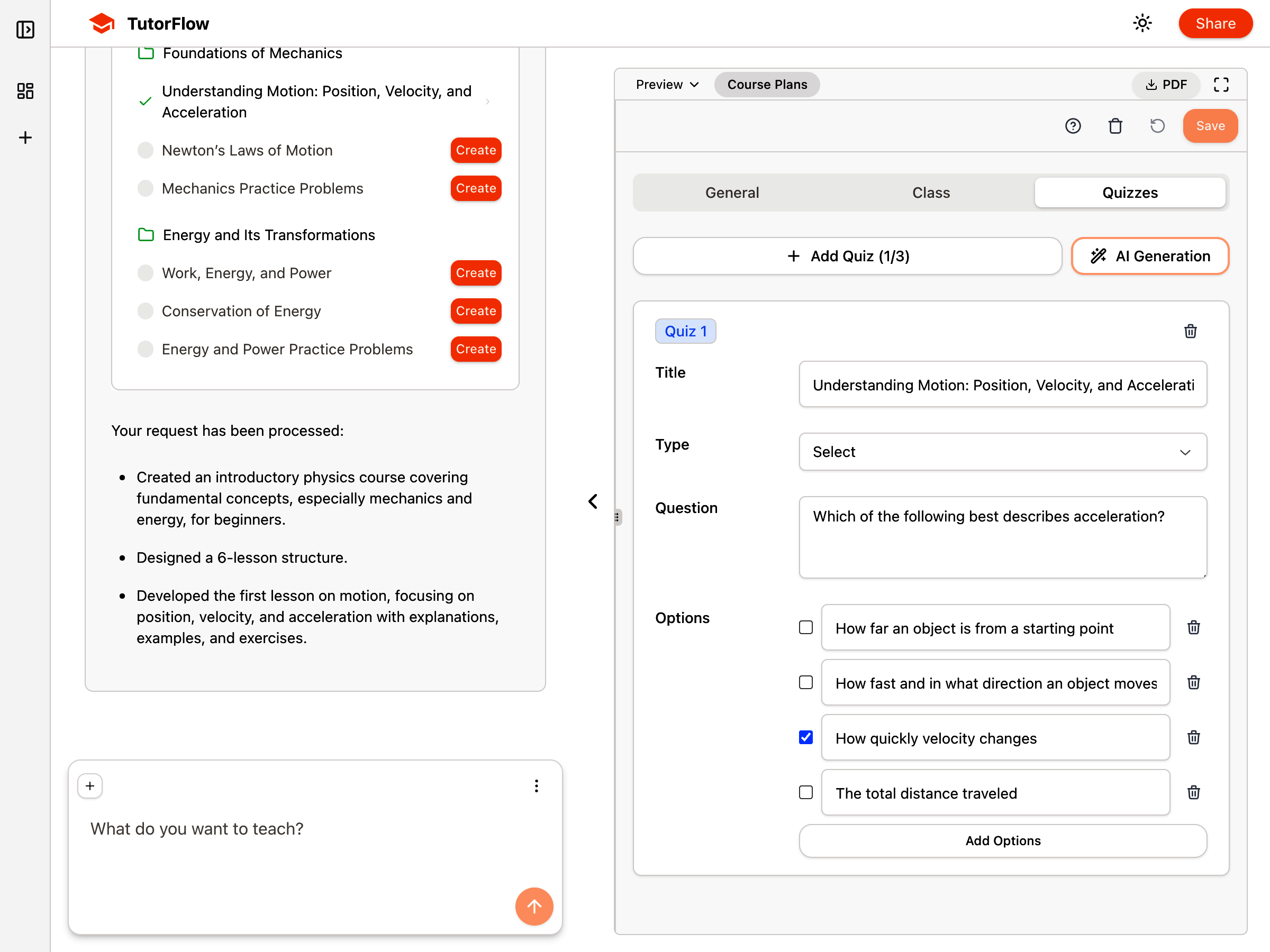
Task: Switch to the General tab
Action: [x=732, y=193]
